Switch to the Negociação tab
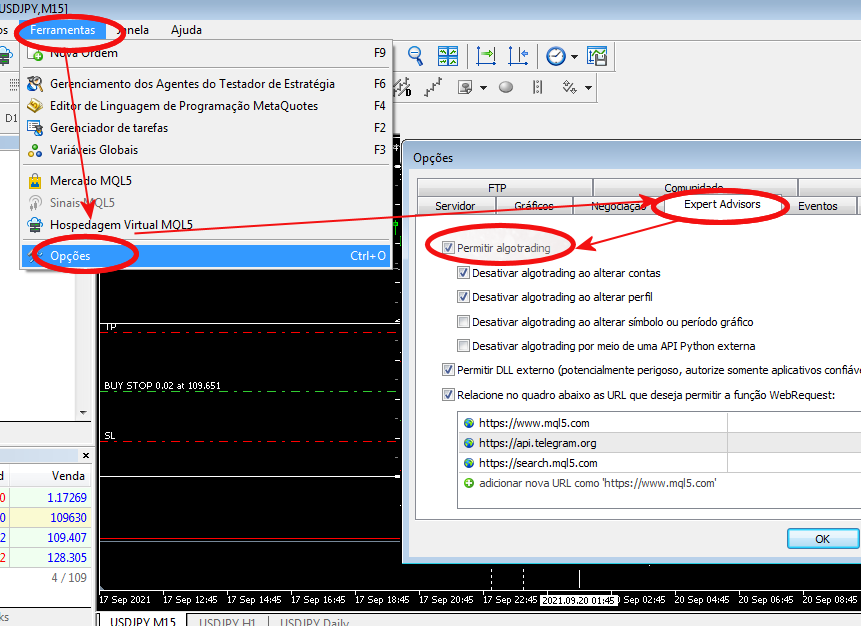This screenshot has height=626, width=861. tap(618, 206)
